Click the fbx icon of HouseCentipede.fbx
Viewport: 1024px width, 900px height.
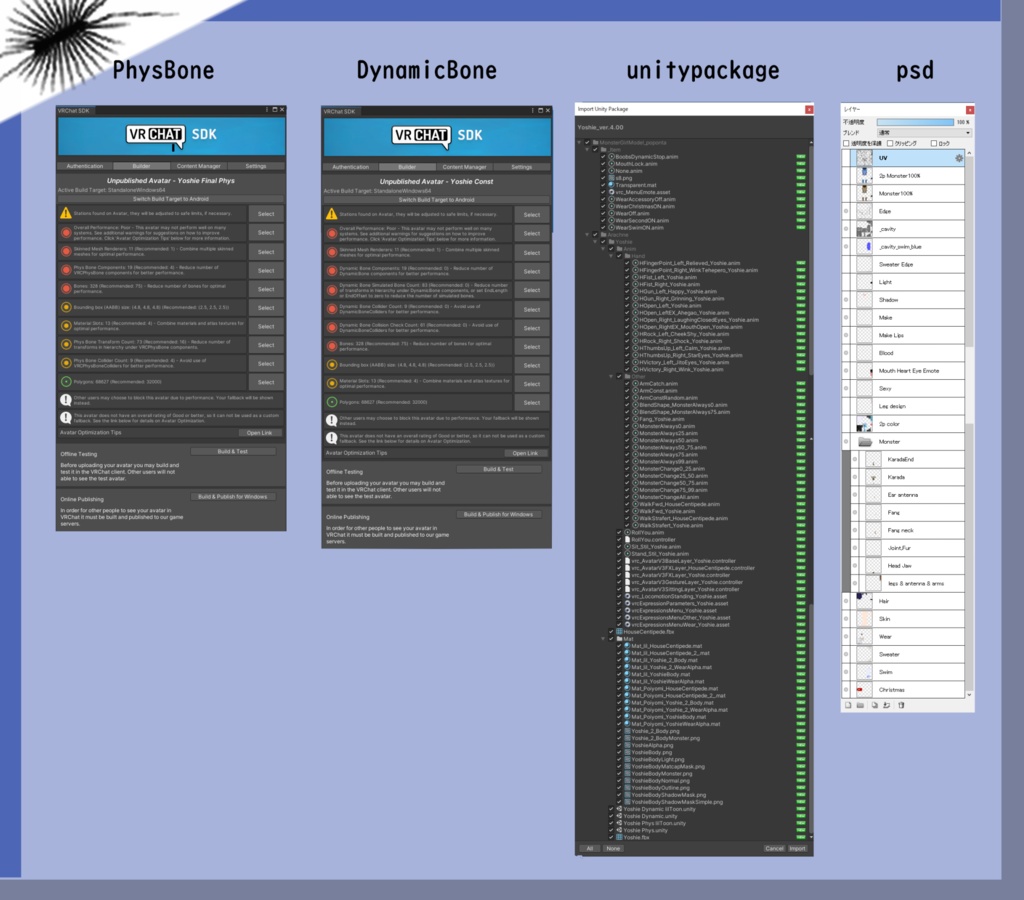[619, 632]
